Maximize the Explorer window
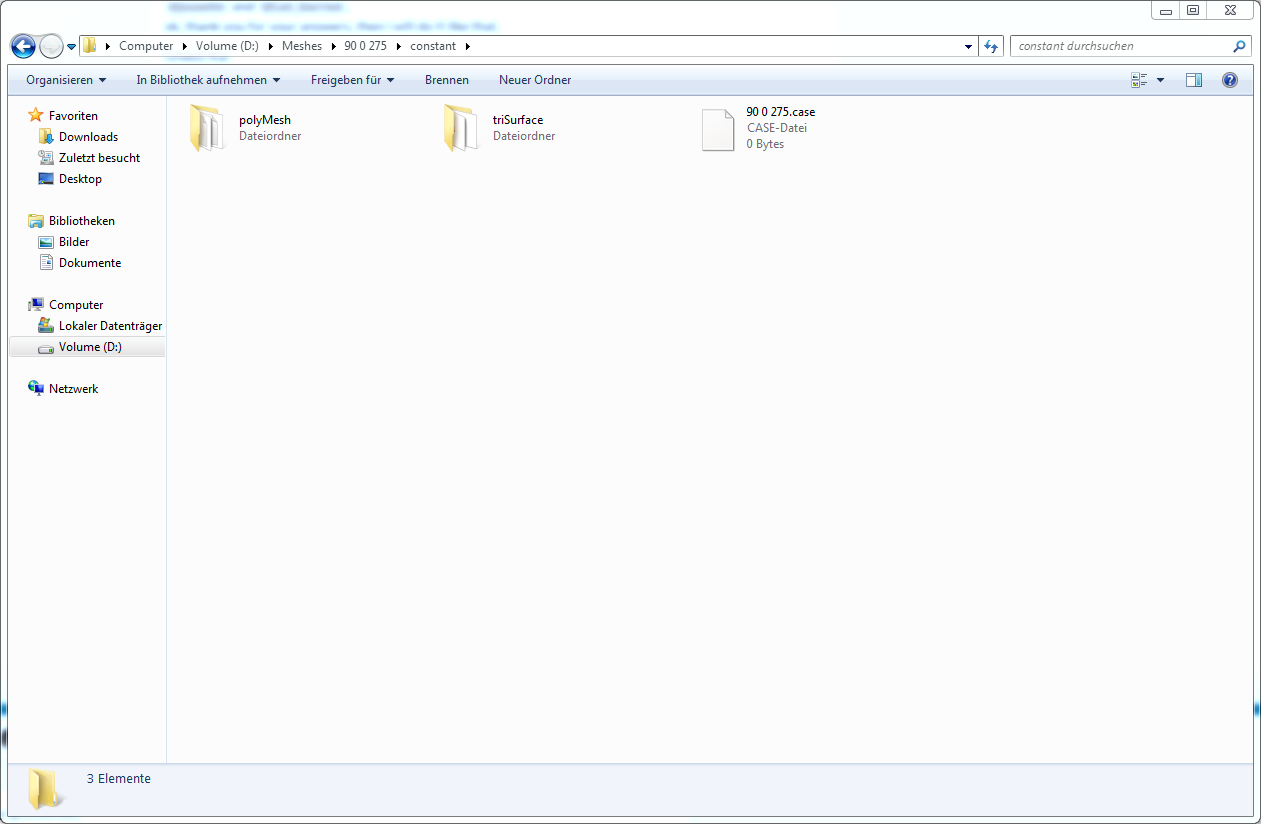The width and height of the screenshot is (1261, 824). click(1192, 10)
